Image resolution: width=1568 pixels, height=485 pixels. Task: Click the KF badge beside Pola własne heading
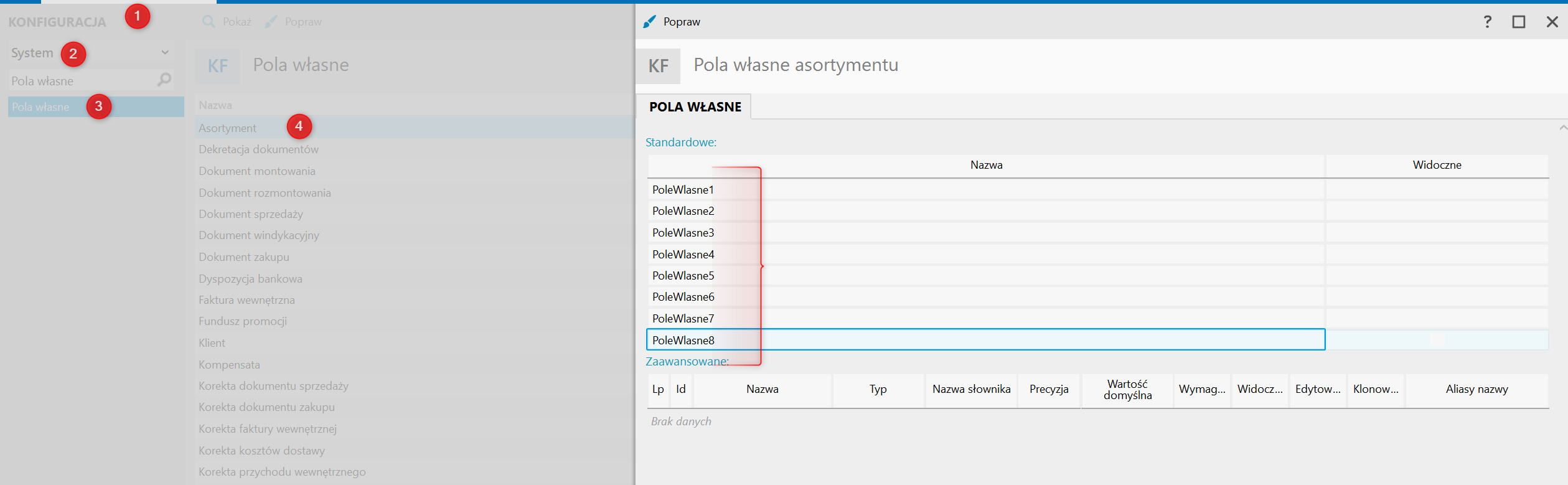coord(217,66)
